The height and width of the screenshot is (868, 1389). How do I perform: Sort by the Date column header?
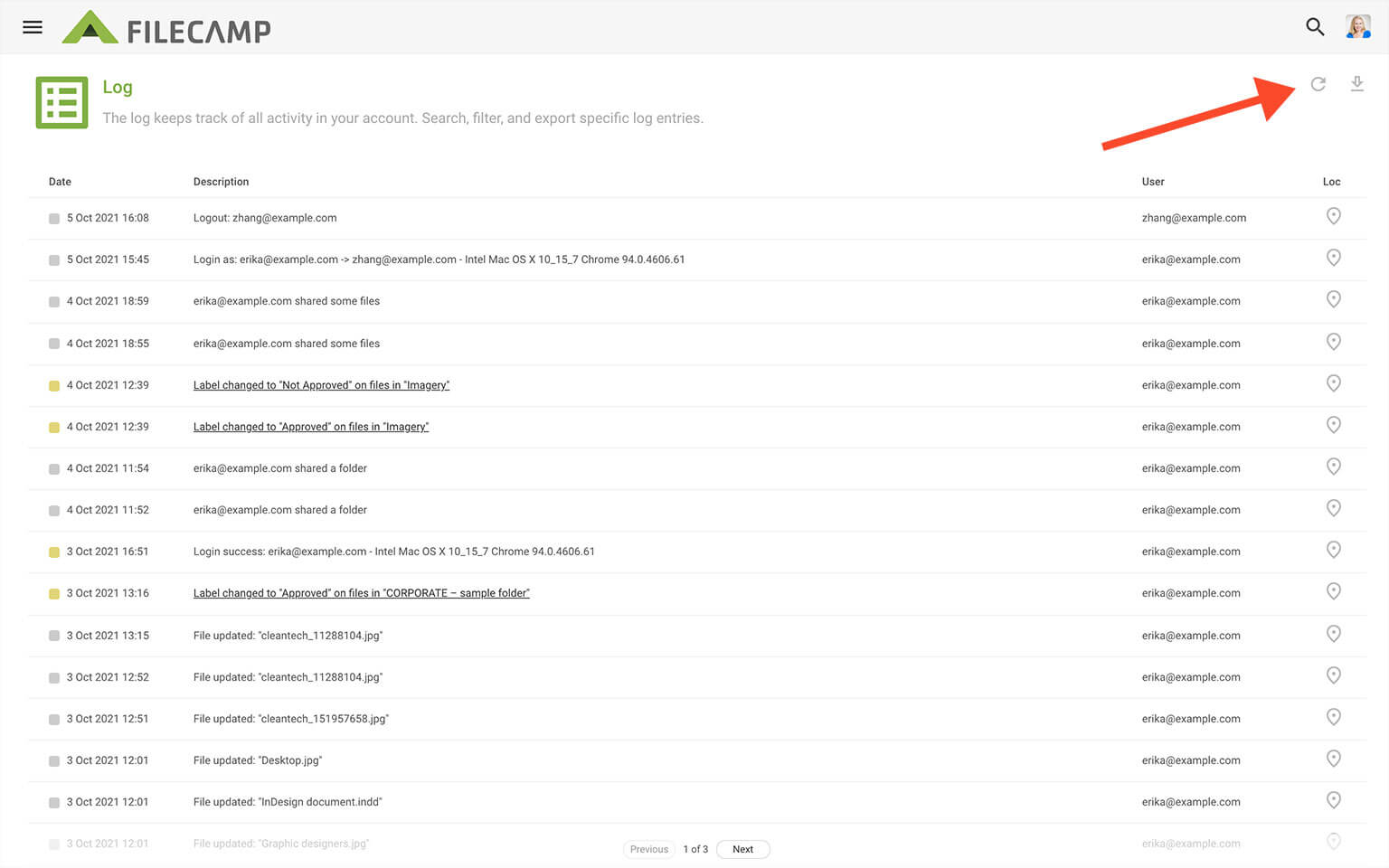[60, 182]
